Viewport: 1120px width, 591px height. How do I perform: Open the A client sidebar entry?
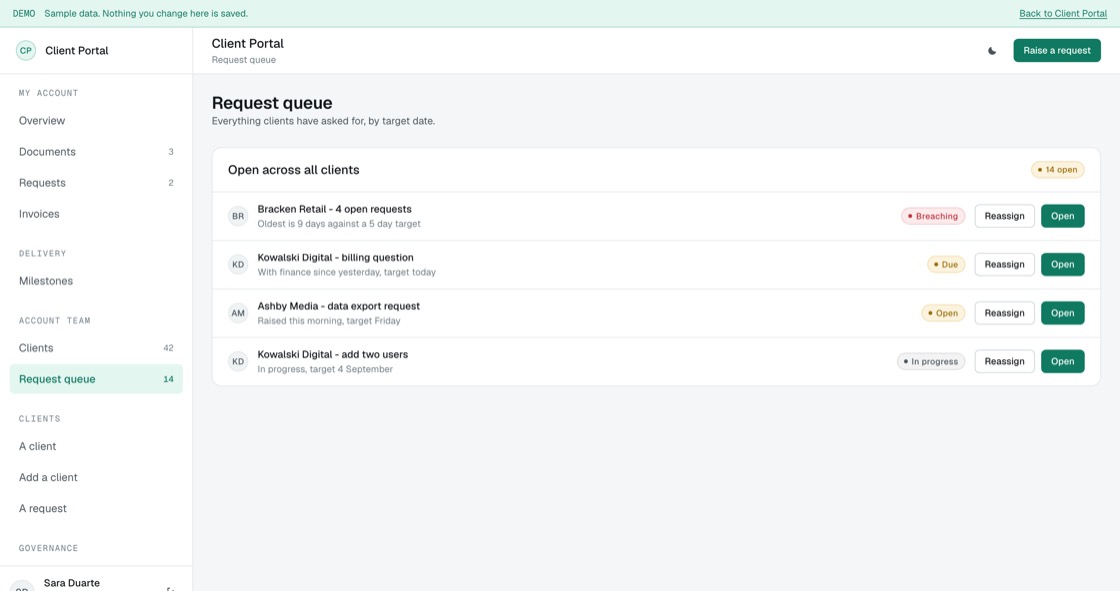coord(96,446)
